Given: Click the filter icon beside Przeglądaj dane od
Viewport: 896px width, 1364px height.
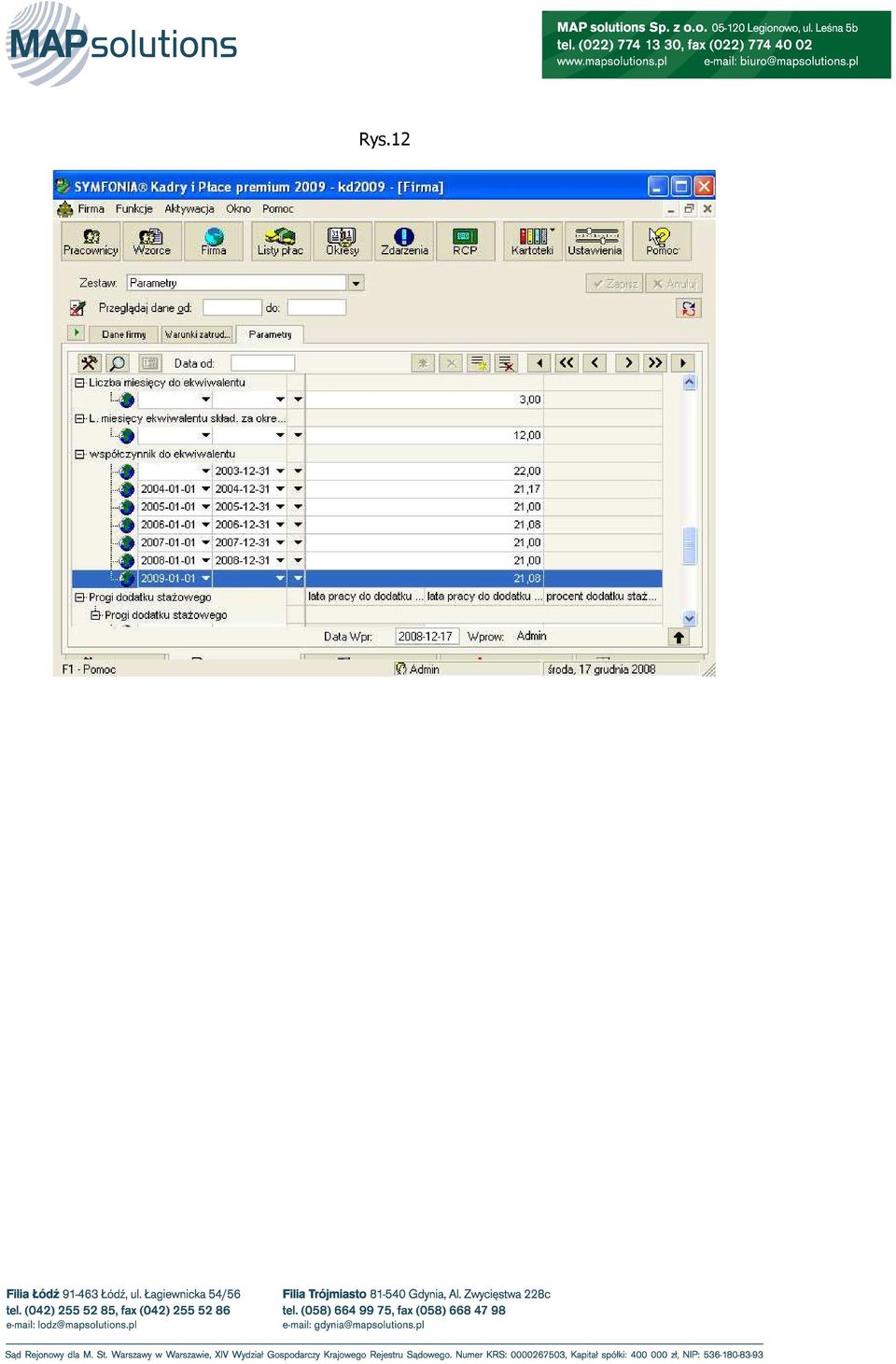Looking at the screenshot, I should 78,307.
